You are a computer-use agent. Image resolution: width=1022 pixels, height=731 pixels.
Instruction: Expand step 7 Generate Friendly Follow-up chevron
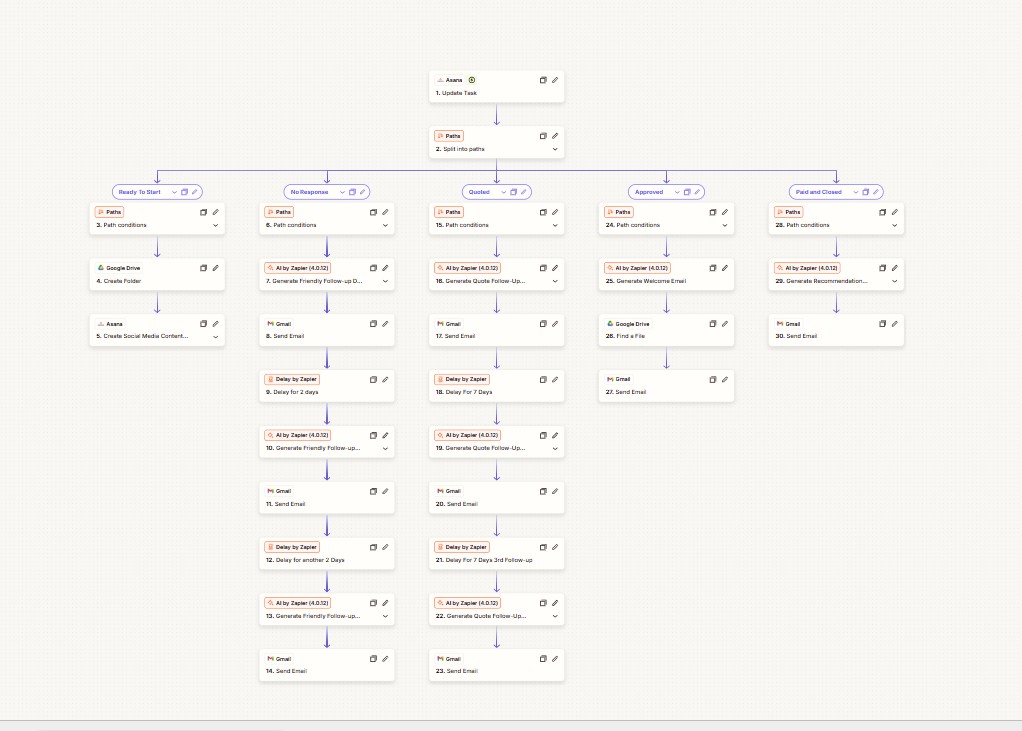[386, 281]
